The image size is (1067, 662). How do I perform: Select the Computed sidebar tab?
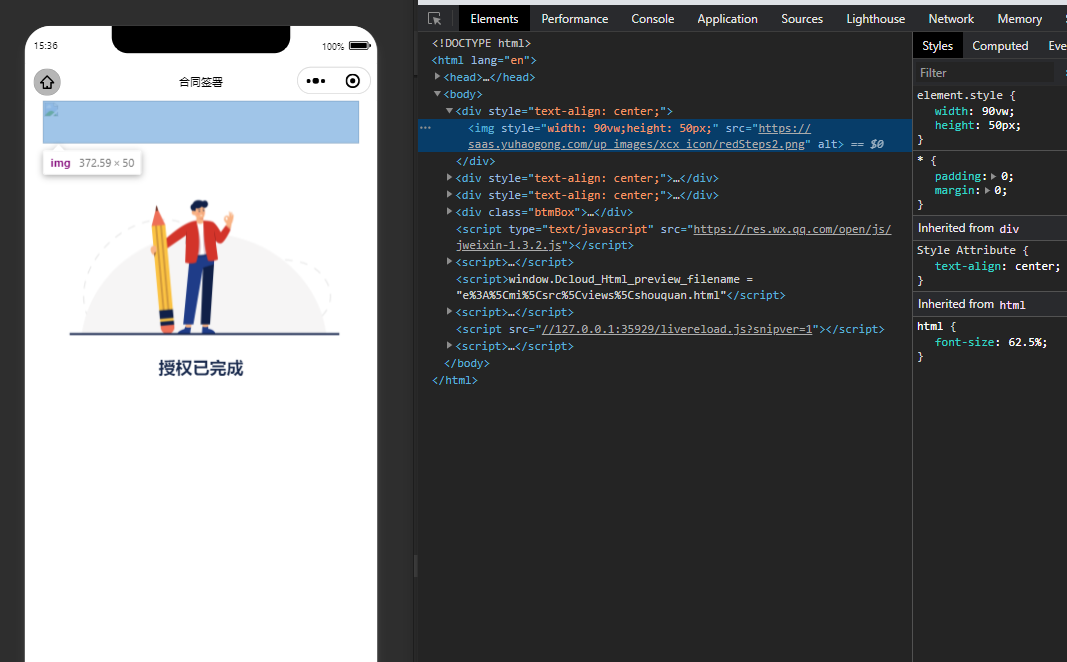(x=1000, y=46)
